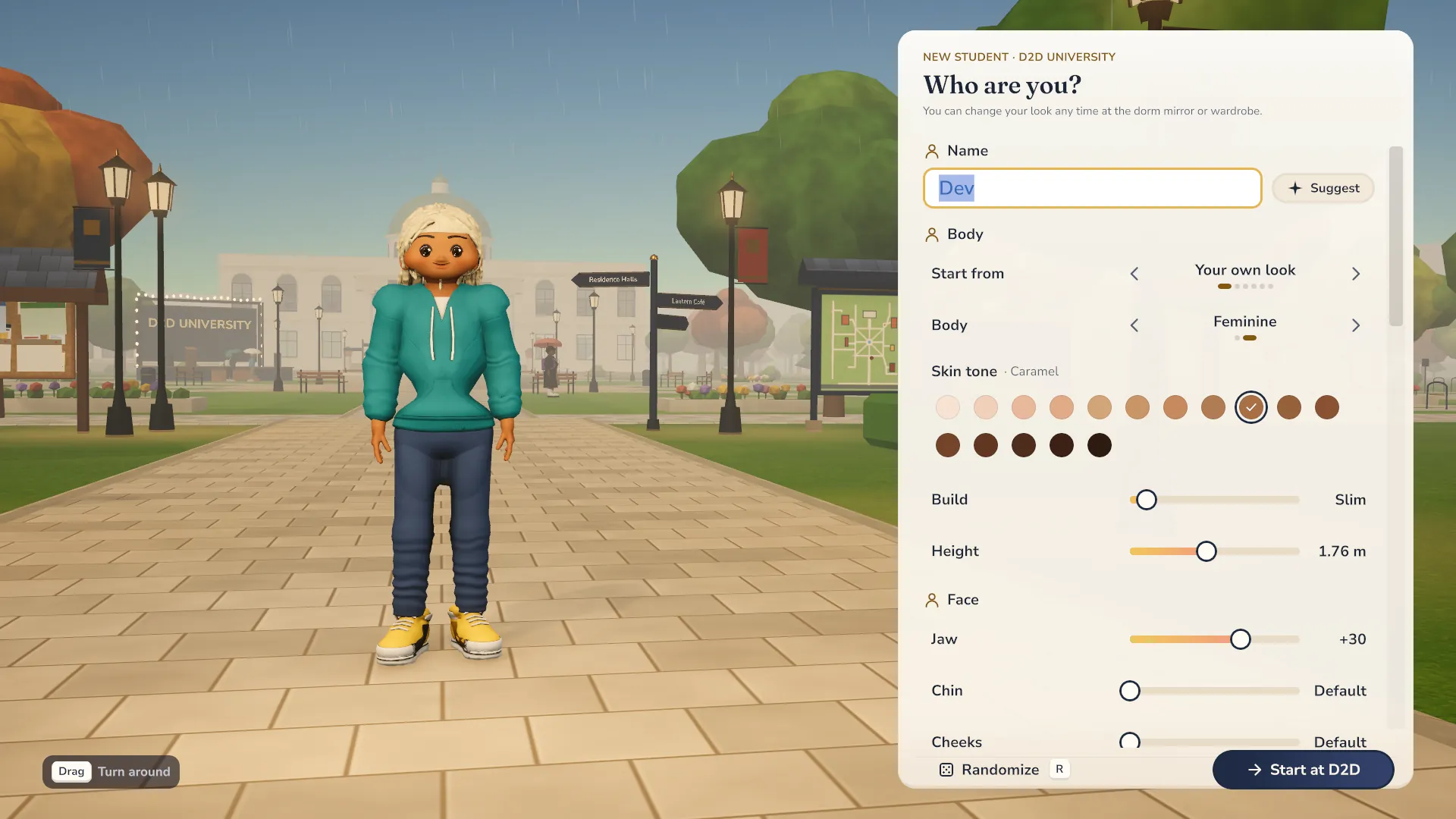Click the Build slider handle
The height and width of the screenshot is (819, 1456).
click(1147, 500)
